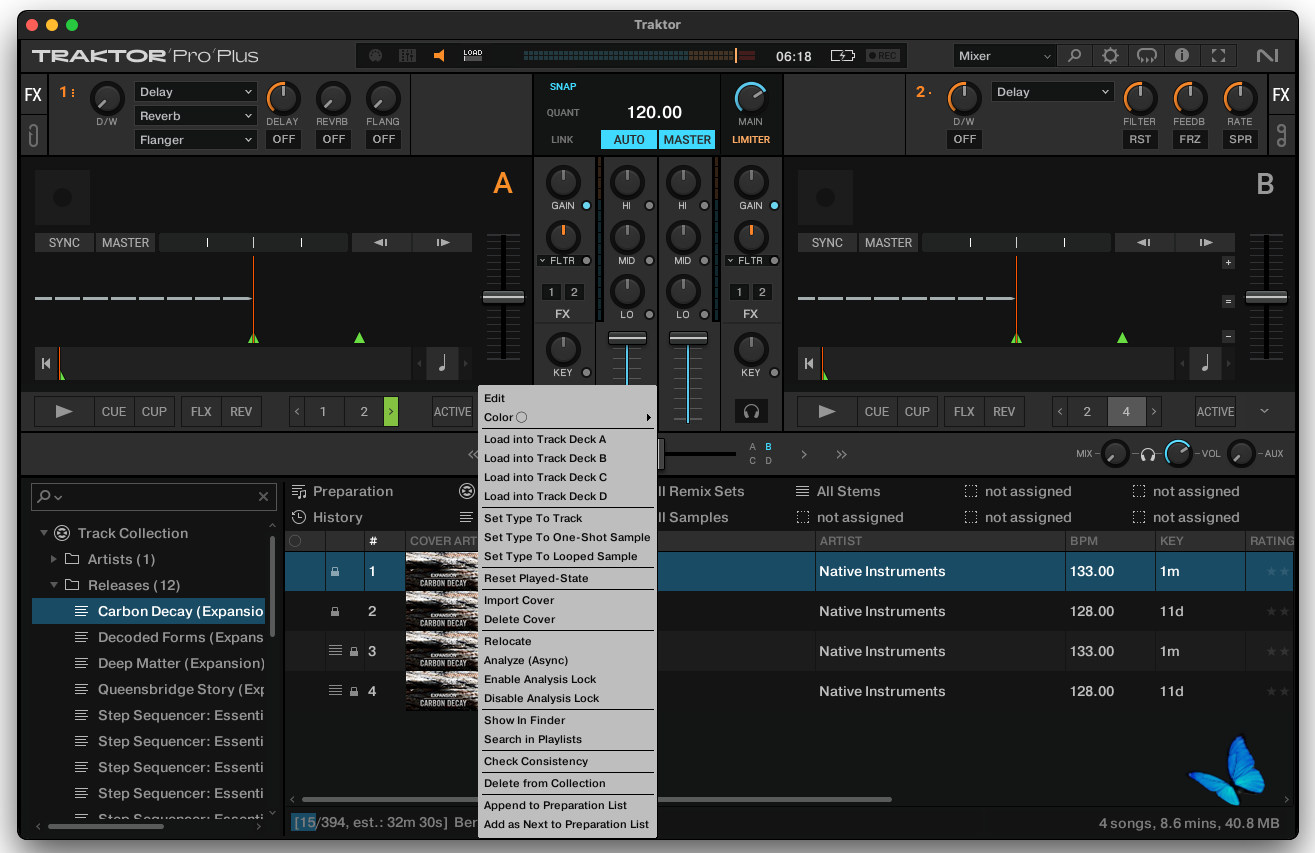
Task: Choose Delete from Collection
Action: pyautogui.click(x=567, y=783)
